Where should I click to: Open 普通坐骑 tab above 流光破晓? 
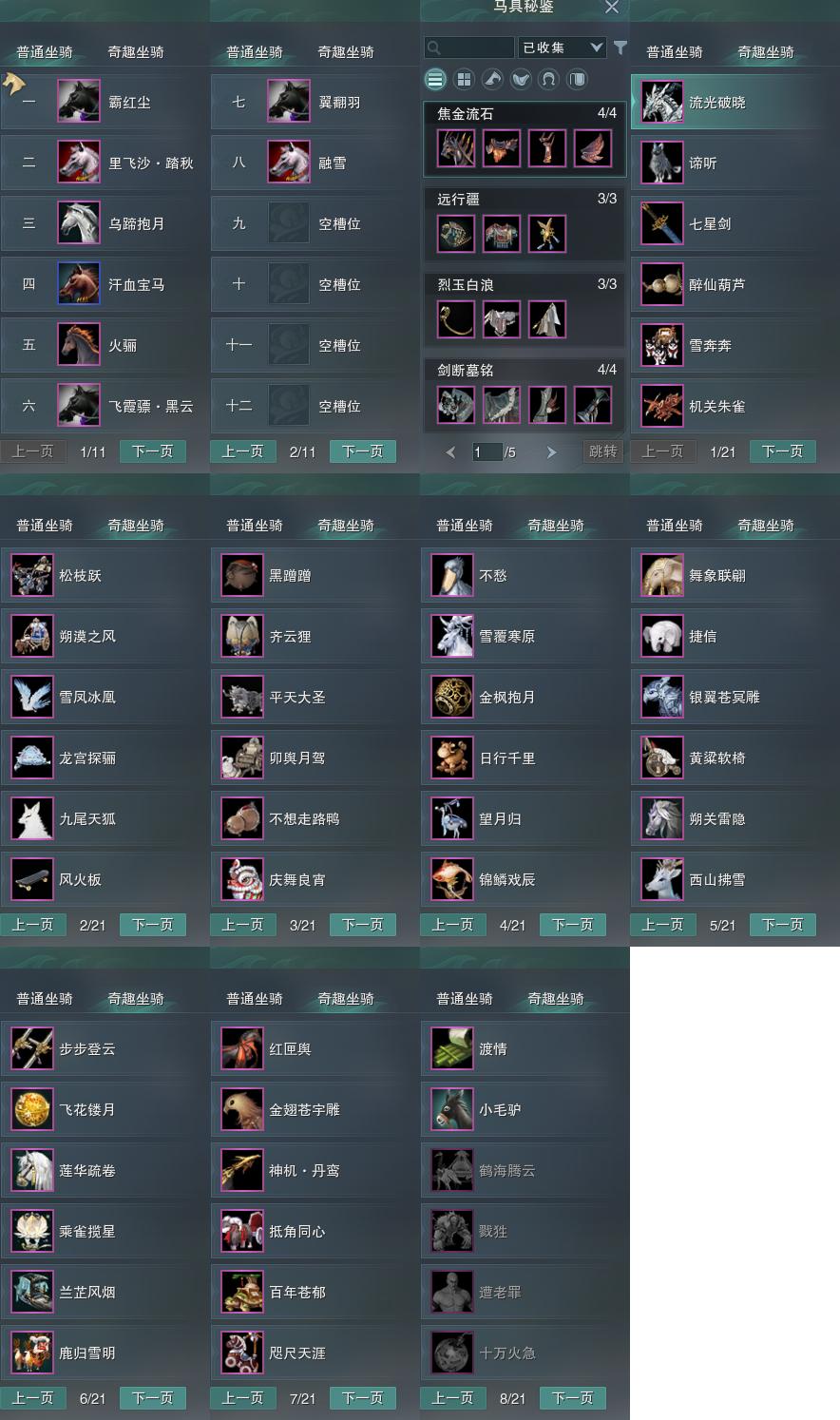[675, 52]
